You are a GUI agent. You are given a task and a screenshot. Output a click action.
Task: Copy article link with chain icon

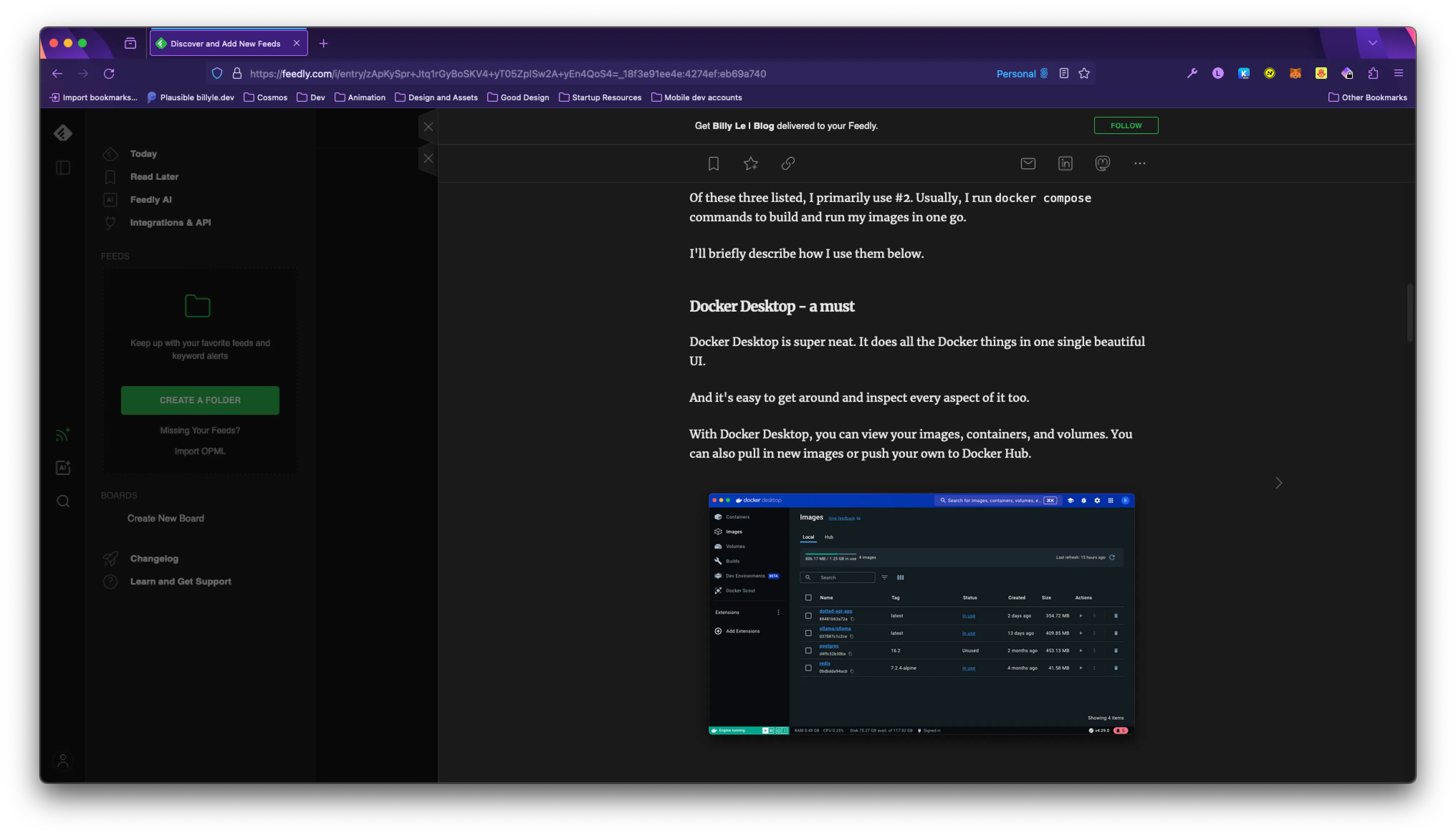coord(788,164)
